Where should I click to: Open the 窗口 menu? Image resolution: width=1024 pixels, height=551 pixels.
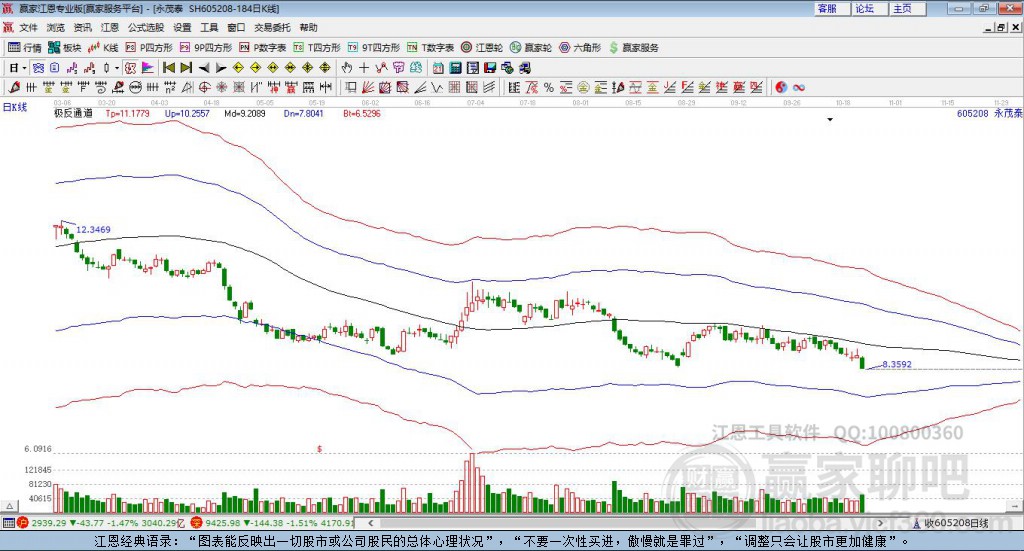tap(236, 27)
